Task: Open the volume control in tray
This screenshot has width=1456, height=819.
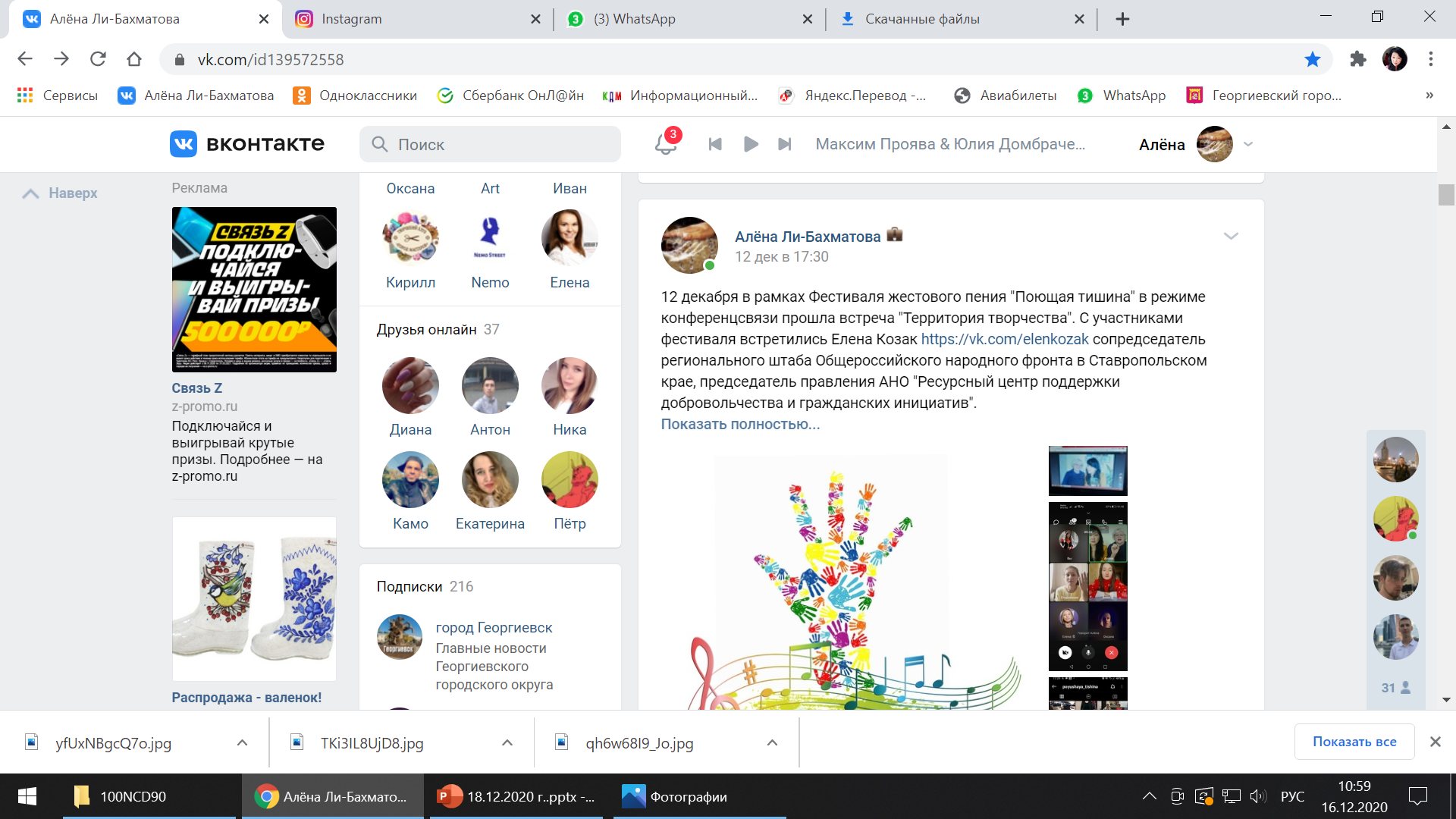Action: tap(1258, 796)
